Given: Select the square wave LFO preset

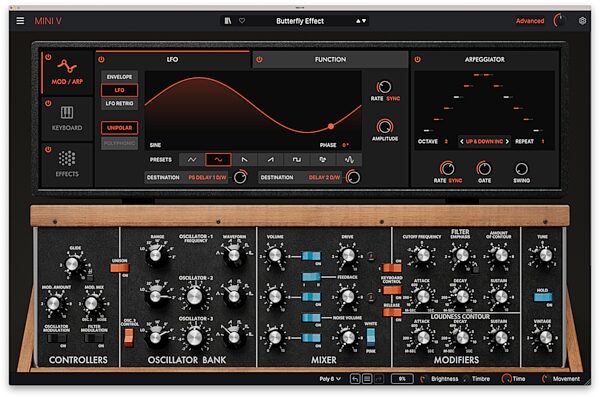Looking at the screenshot, I should [297, 160].
